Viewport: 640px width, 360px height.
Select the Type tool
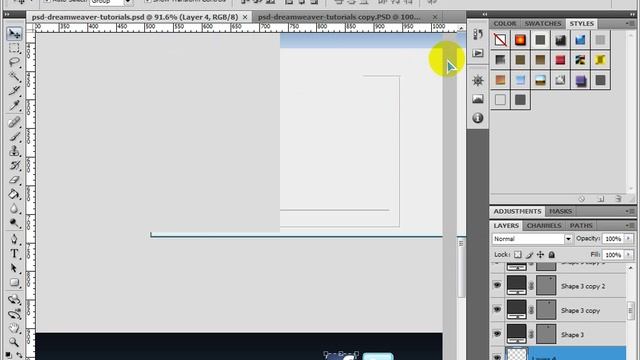pyautogui.click(x=14, y=253)
